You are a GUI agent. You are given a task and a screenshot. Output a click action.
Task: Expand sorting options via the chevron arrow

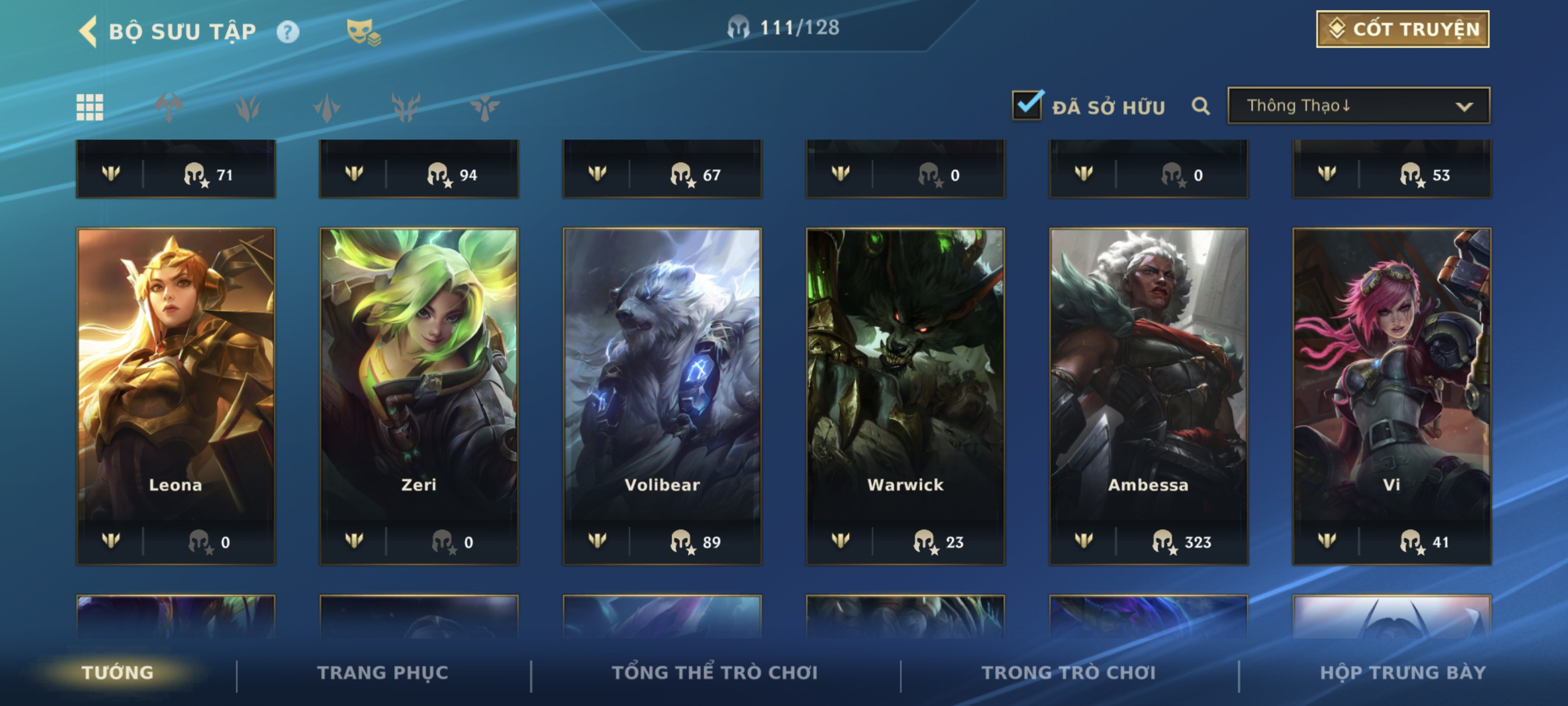tap(1464, 106)
